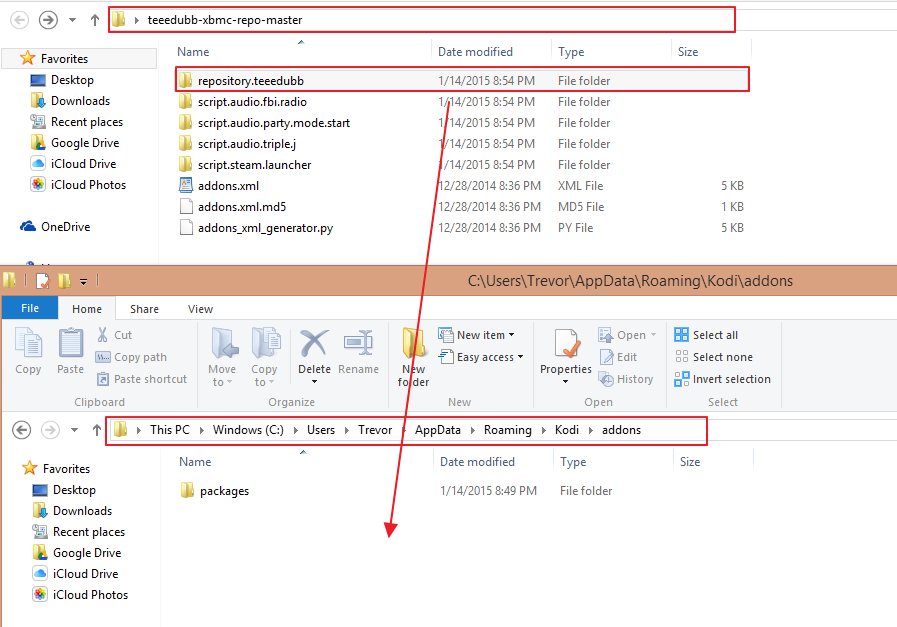Click Back arrow in Kodi addons window
The image size is (897, 627).
coord(22,430)
